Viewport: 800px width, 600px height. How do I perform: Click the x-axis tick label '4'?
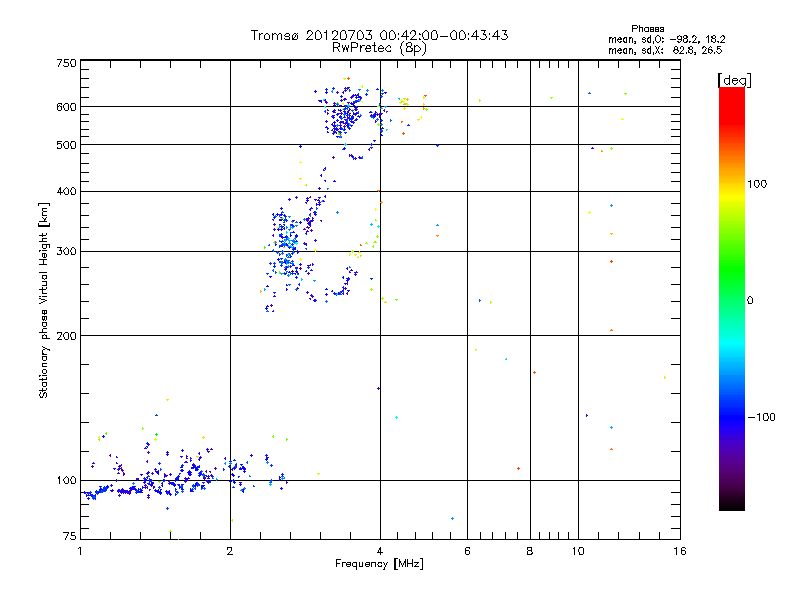380,551
